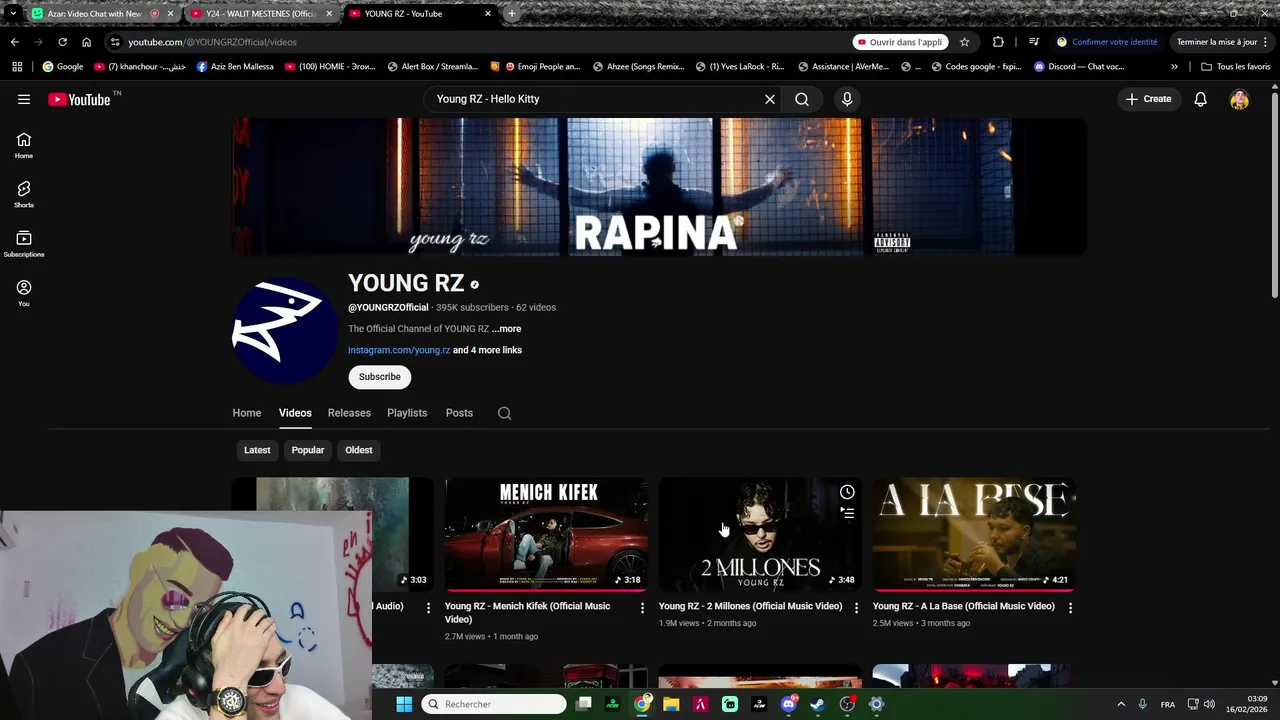Open options menu for 2 Millones video

coord(856,608)
